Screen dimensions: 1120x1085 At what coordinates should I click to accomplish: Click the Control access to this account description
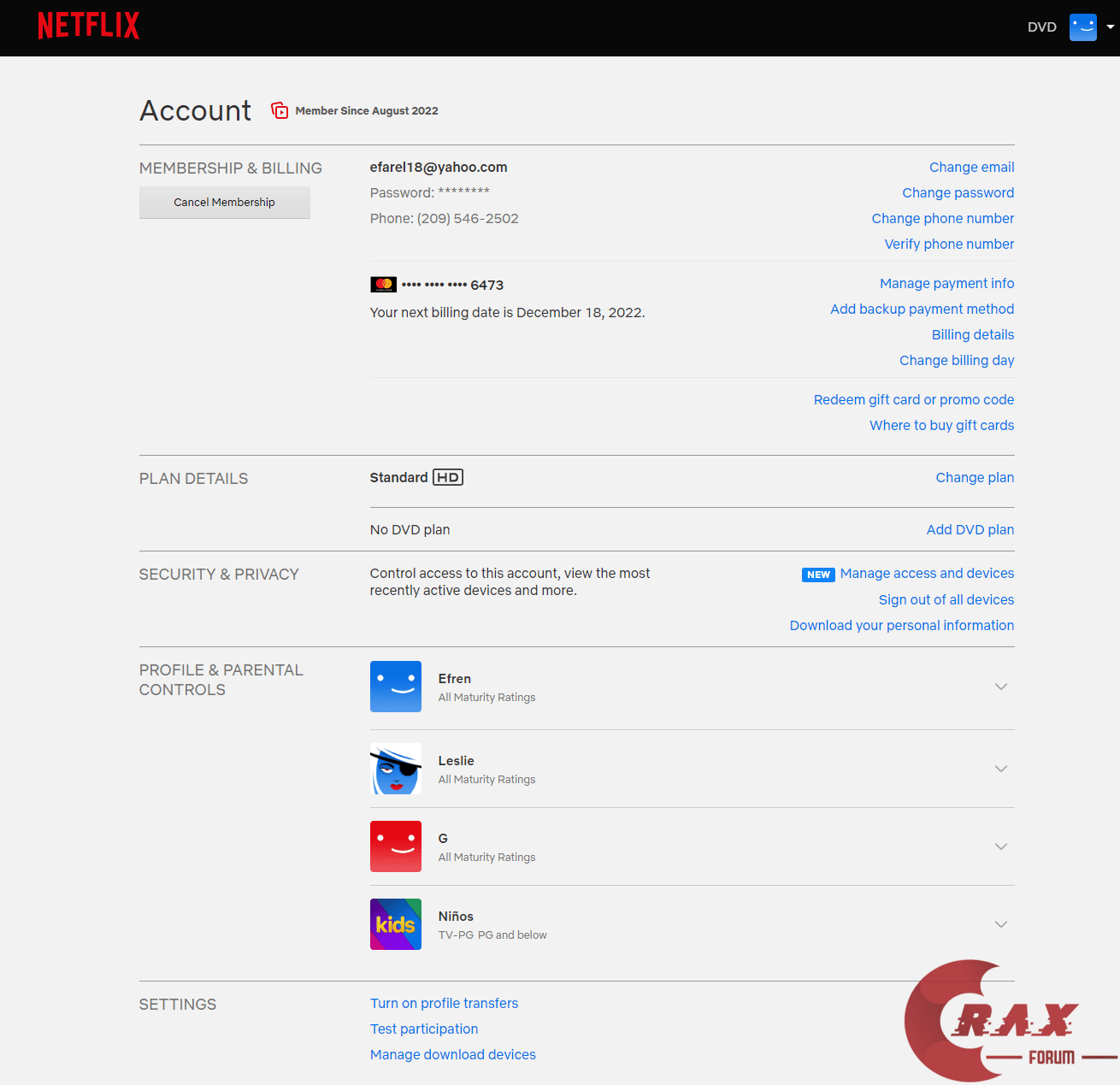point(510,582)
